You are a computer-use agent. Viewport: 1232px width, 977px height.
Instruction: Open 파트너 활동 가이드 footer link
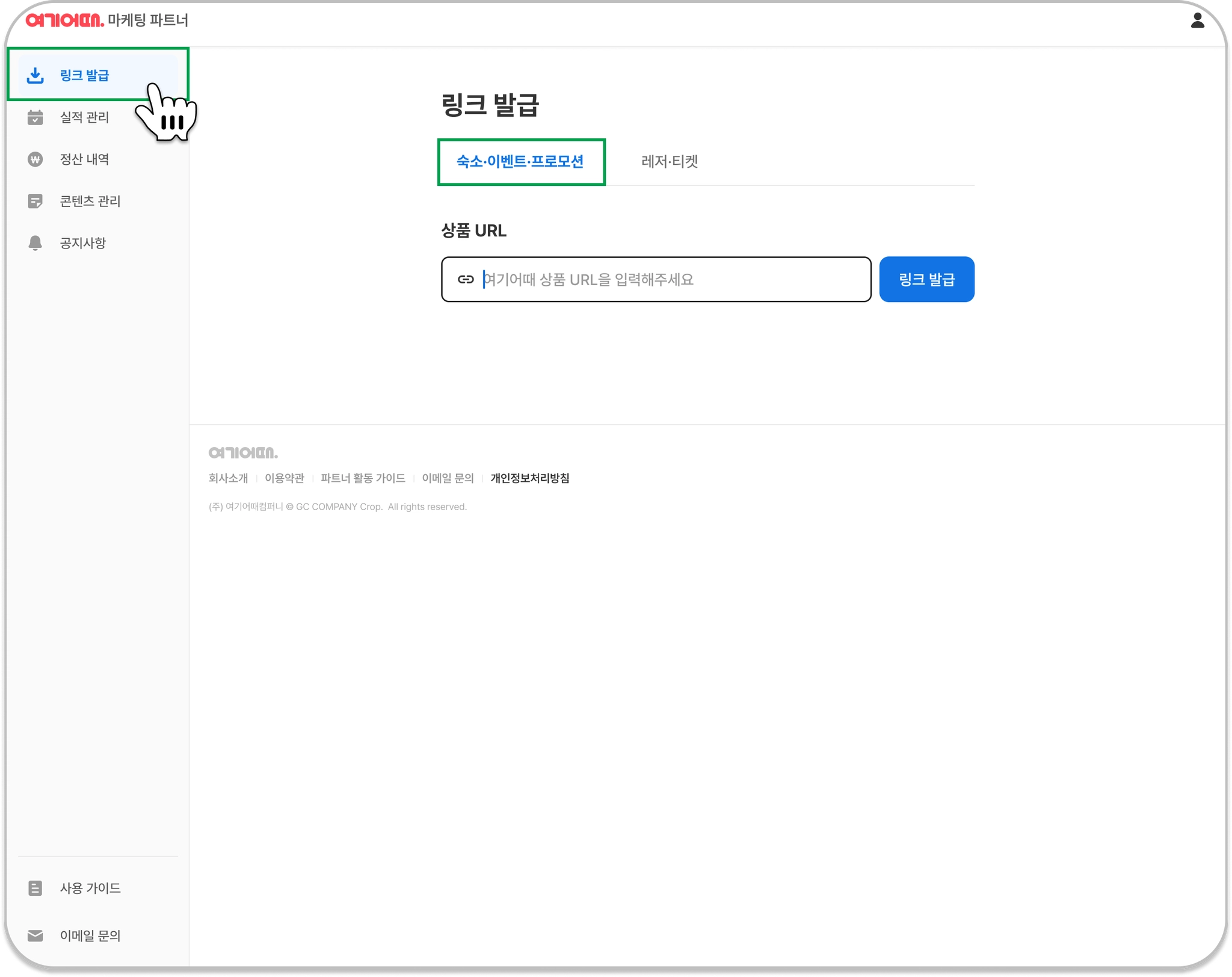pos(363,478)
